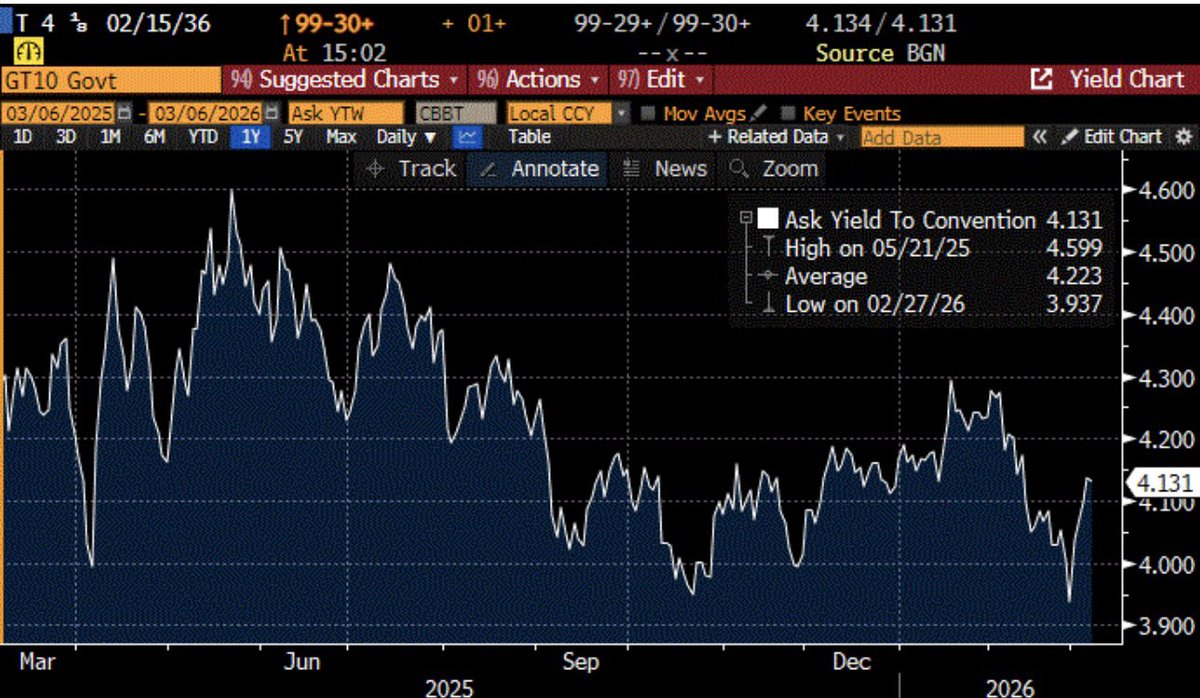Toggle the Ask Yield legend series box
The width and height of the screenshot is (1200, 698).
[745, 220]
